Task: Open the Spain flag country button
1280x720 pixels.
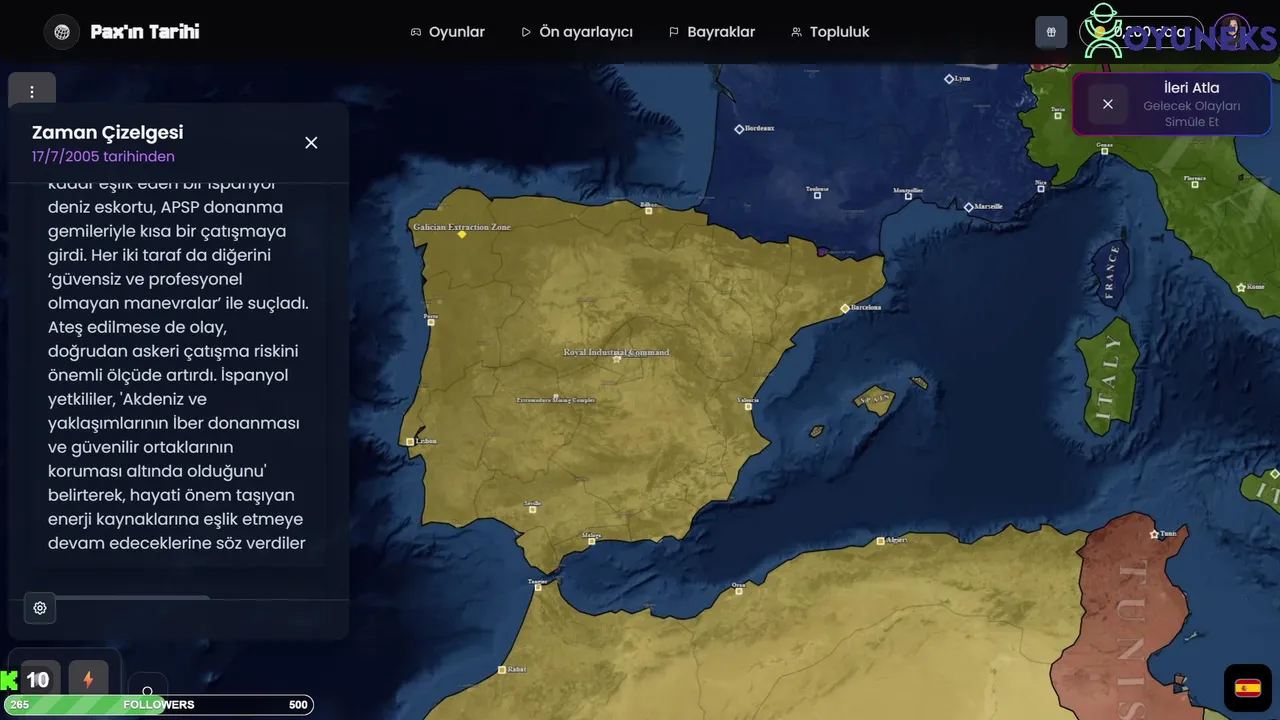Action: pyautogui.click(x=1248, y=688)
